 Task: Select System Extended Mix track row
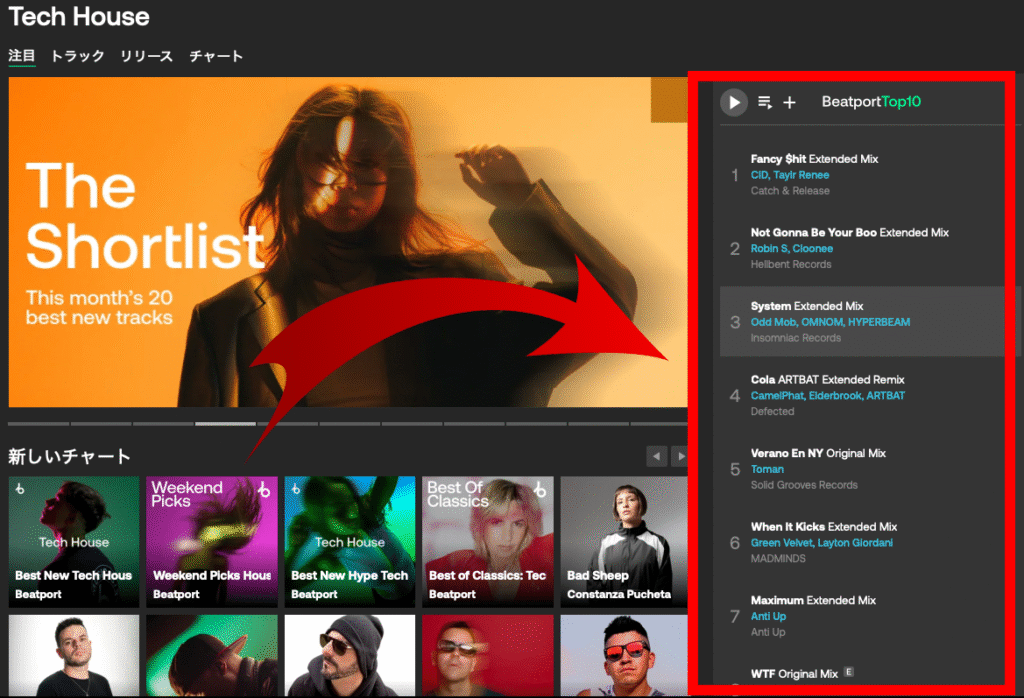[x=862, y=322]
